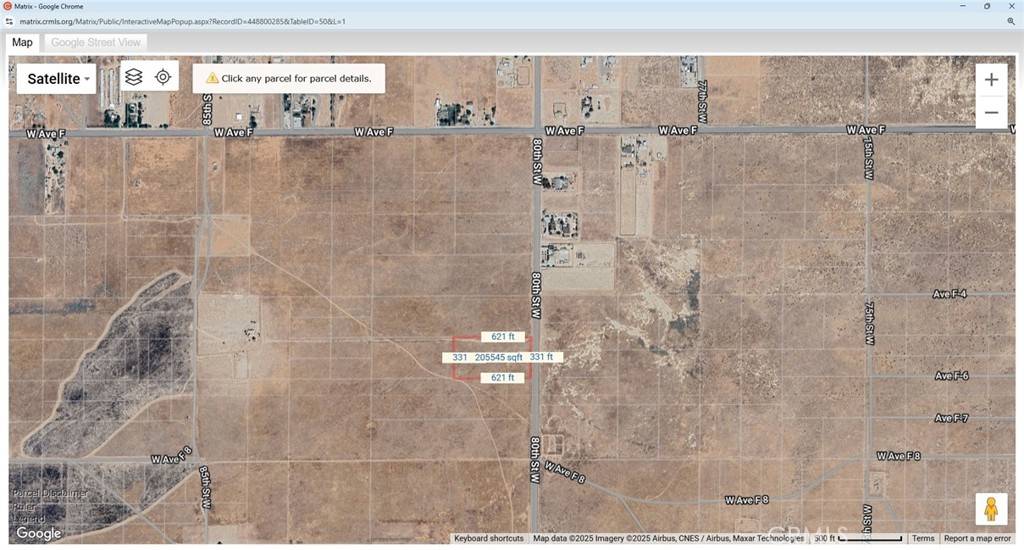This screenshot has height=550, width=1024.
Task: Open the map layers panel
Action: (134, 77)
